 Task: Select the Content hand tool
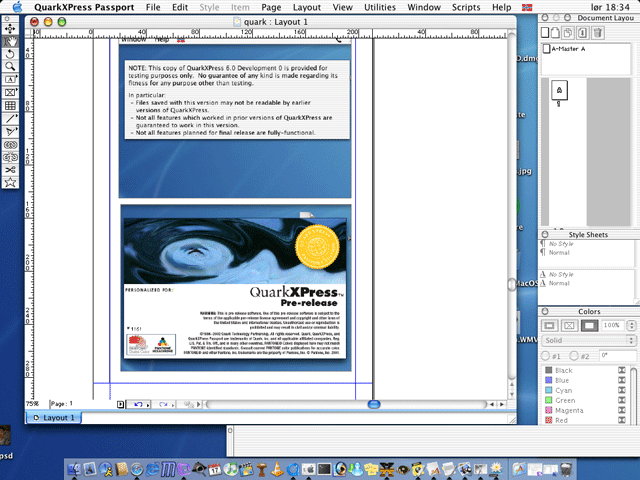pos(10,42)
